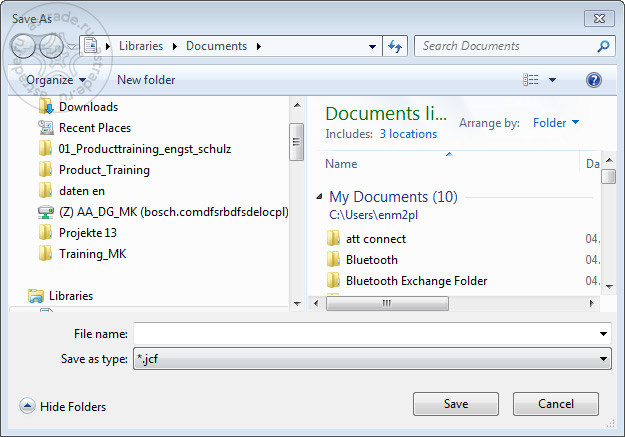Click the horizontal scrollbar thumb in file list
Viewport: 625px width, 437px height.
coord(387,303)
